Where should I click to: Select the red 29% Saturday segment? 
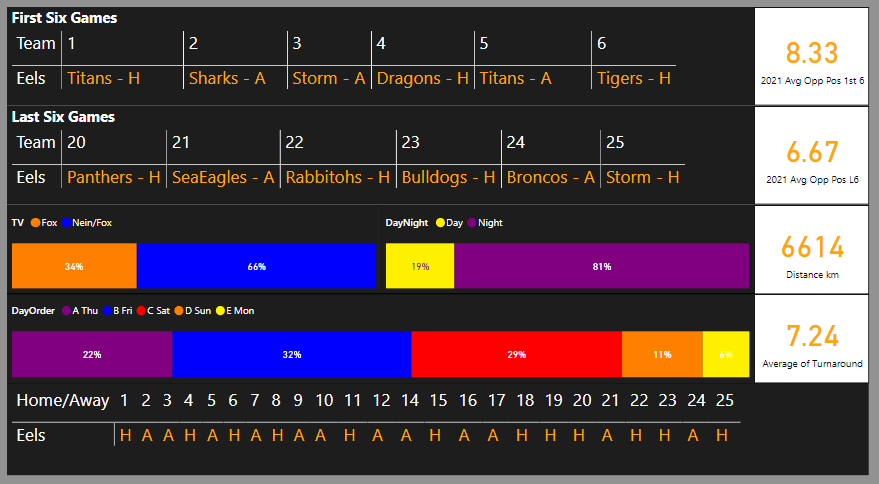click(x=516, y=354)
